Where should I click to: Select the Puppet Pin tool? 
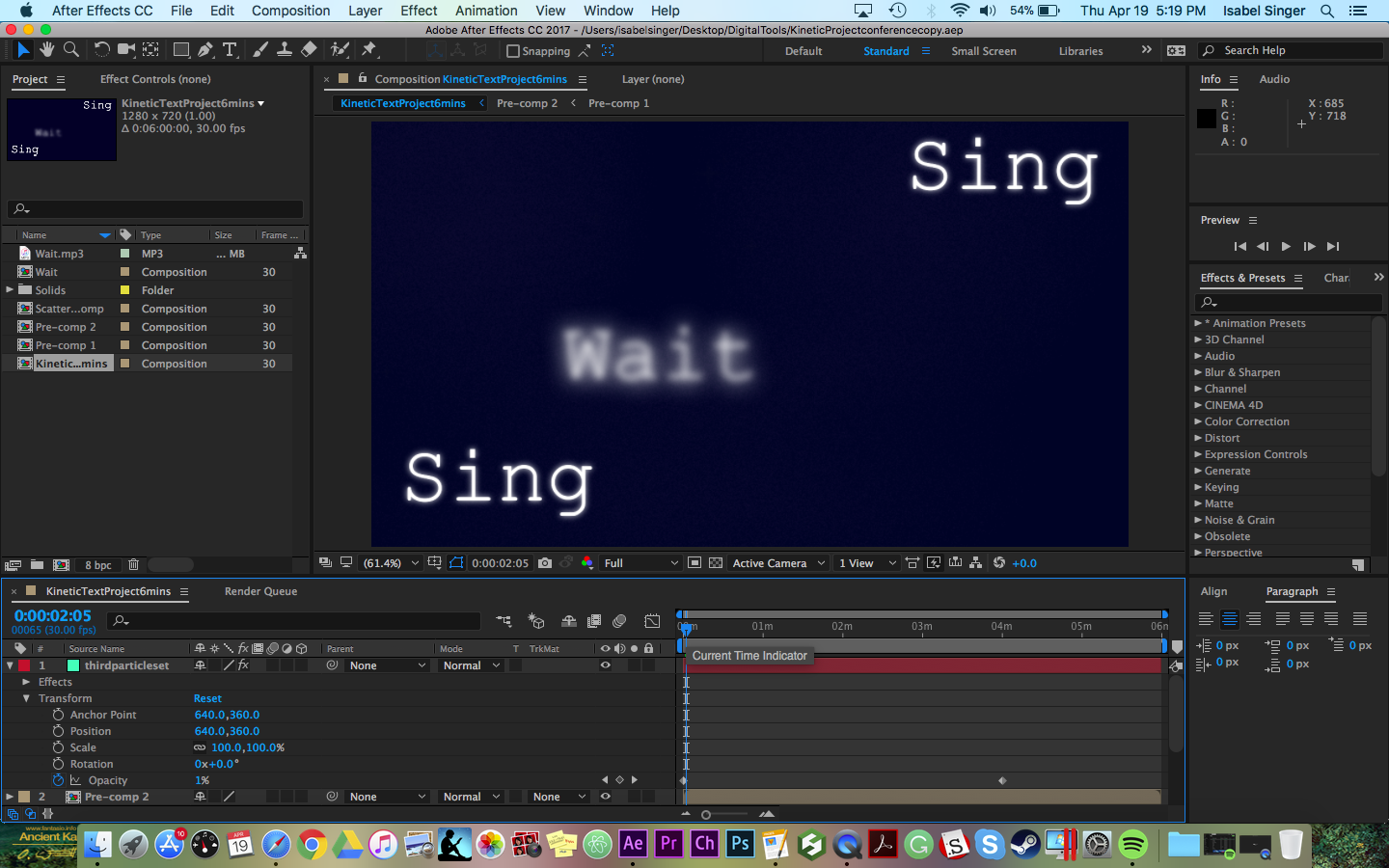coord(369,50)
